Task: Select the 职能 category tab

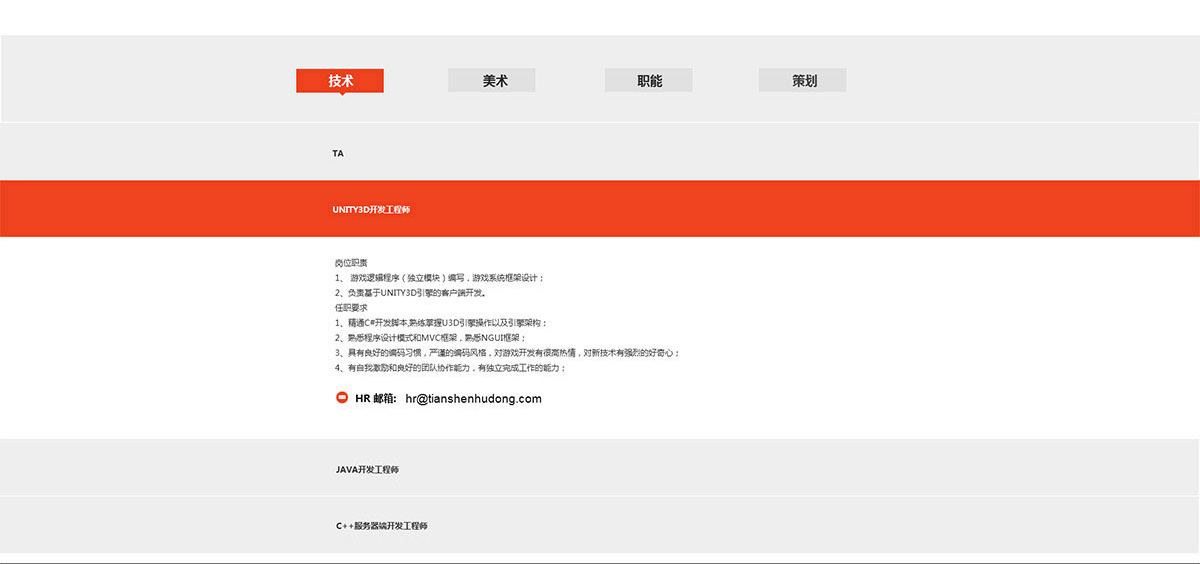Action: [x=649, y=80]
